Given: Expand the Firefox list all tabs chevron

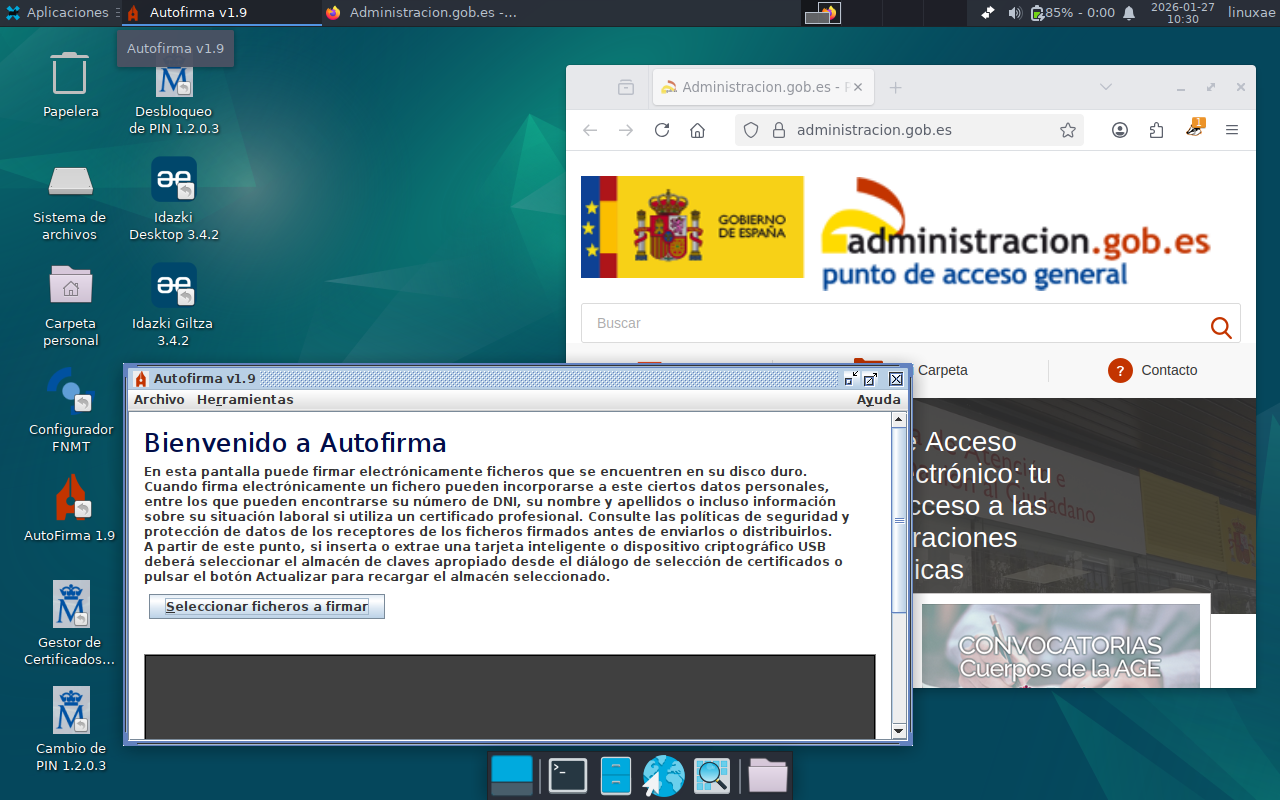Looking at the screenshot, I should click(1106, 87).
